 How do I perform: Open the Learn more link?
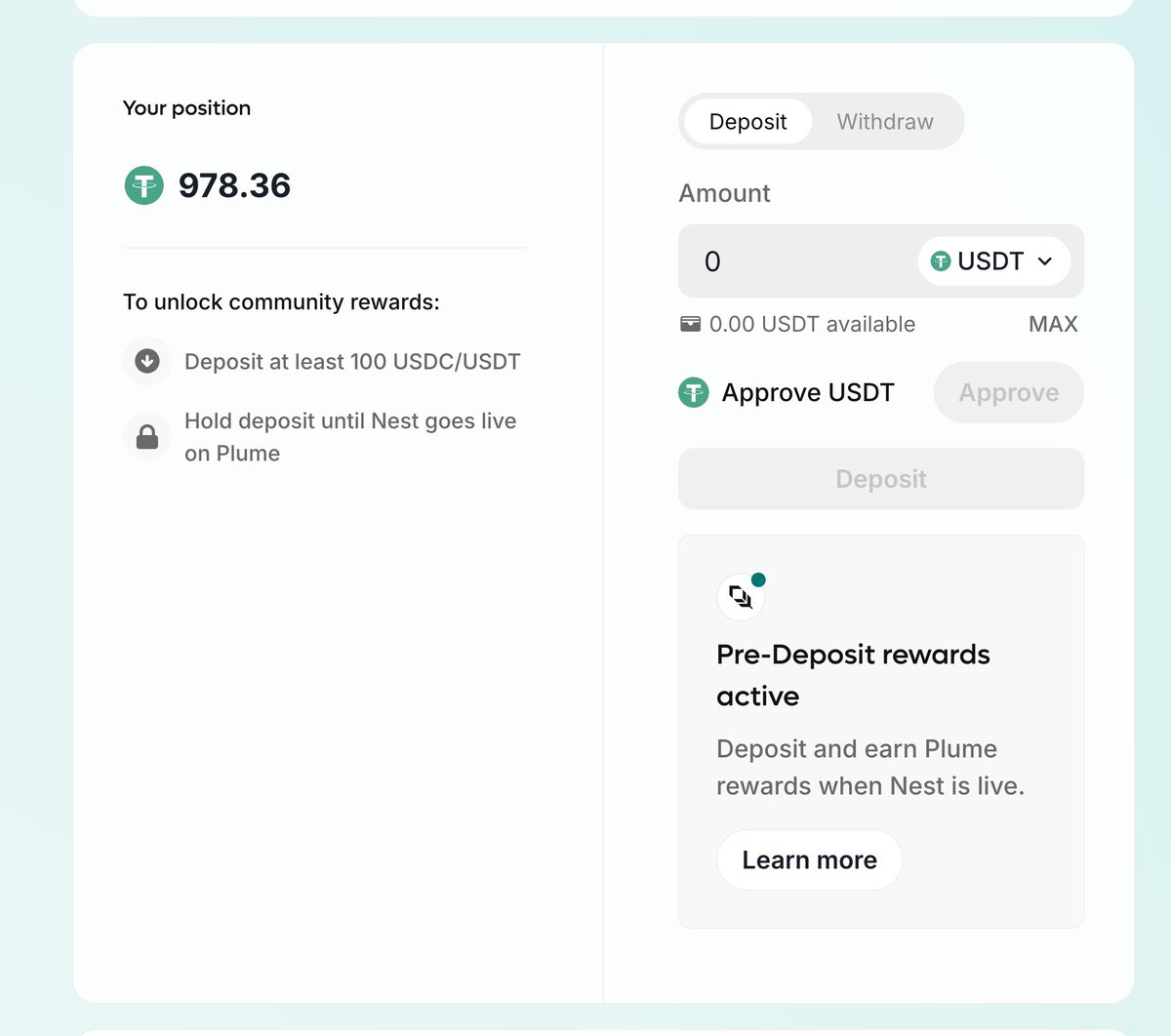pos(809,859)
